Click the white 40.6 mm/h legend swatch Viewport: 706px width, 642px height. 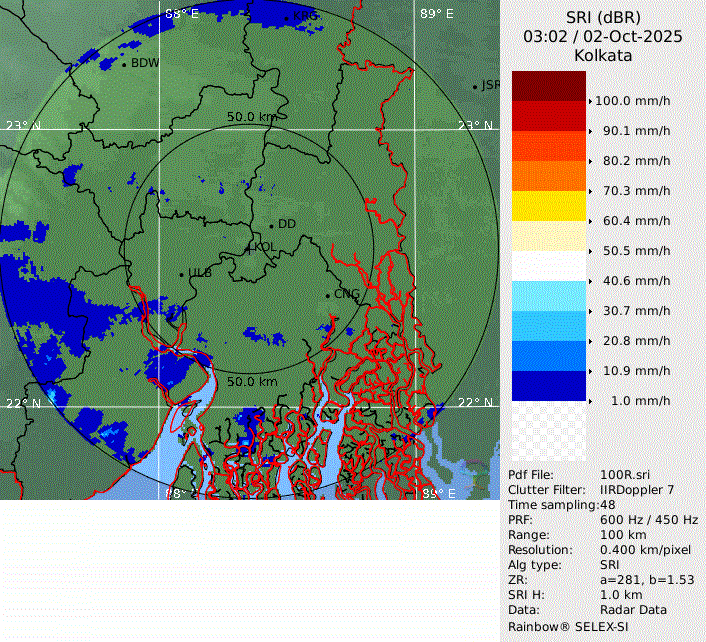click(548, 266)
